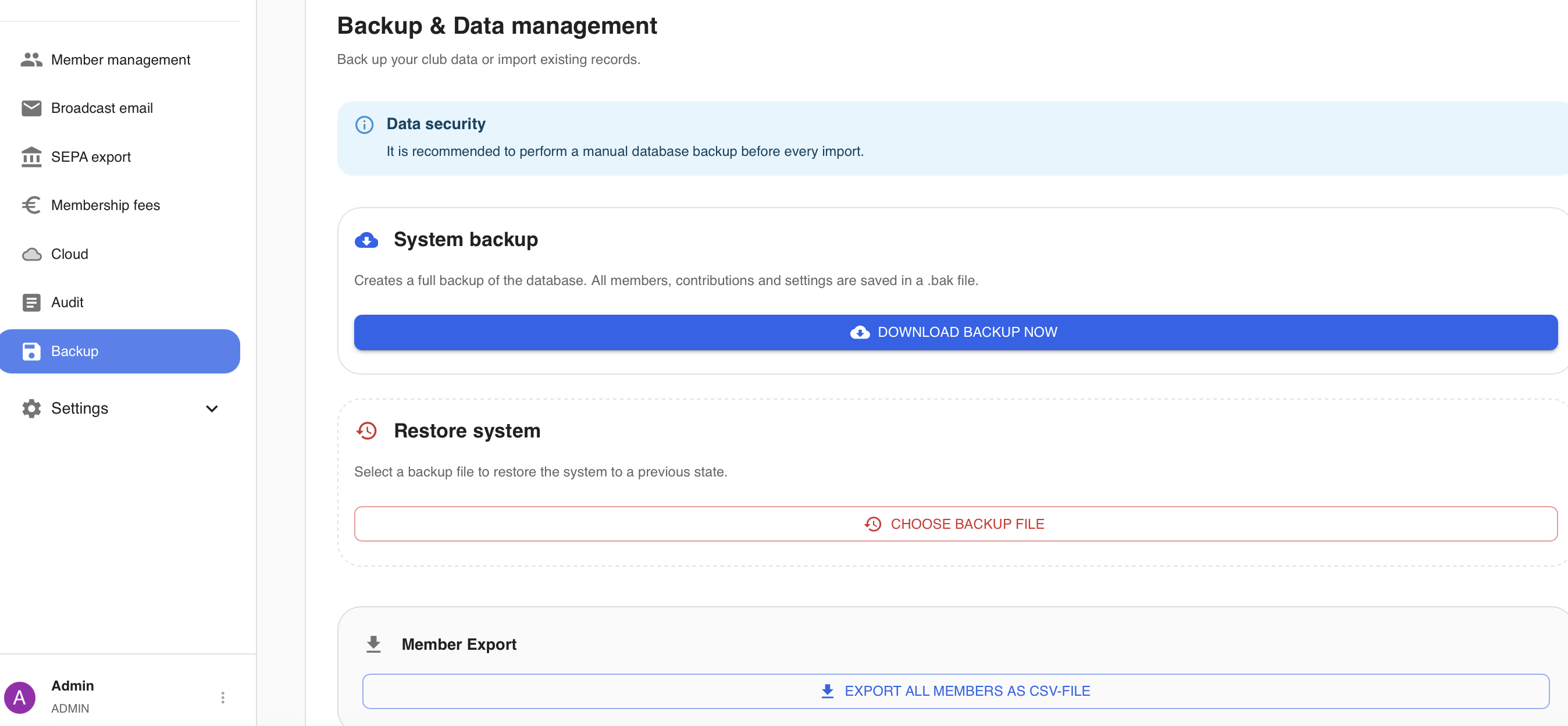Click the Admin user name

(x=73, y=686)
